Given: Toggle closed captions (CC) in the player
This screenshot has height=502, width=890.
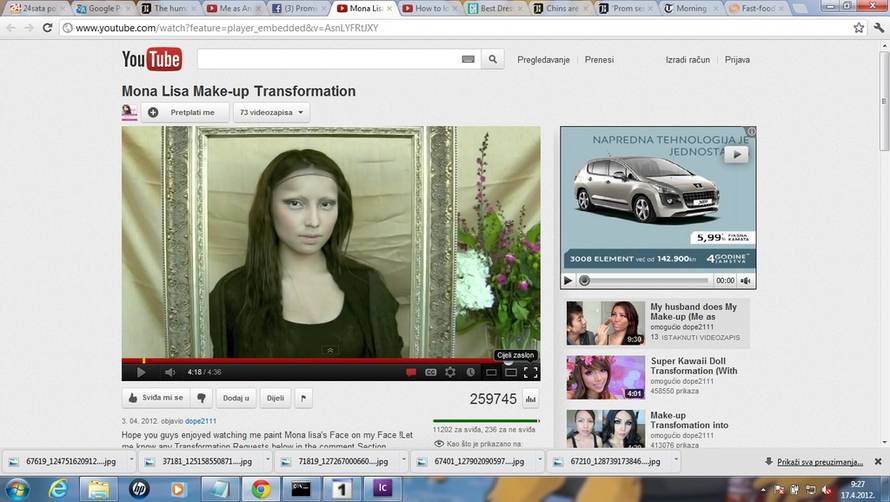Looking at the screenshot, I should pos(431,372).
